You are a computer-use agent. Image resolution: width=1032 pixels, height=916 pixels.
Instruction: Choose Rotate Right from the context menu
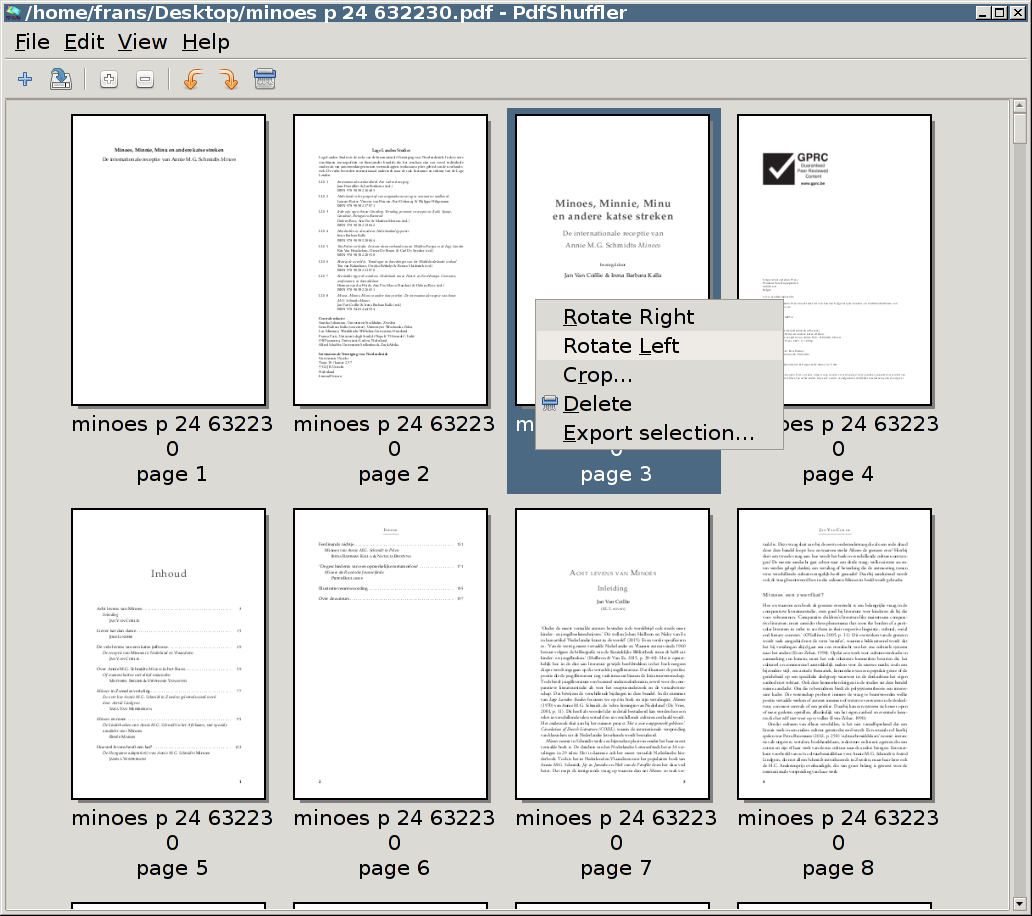pos(627,316)
